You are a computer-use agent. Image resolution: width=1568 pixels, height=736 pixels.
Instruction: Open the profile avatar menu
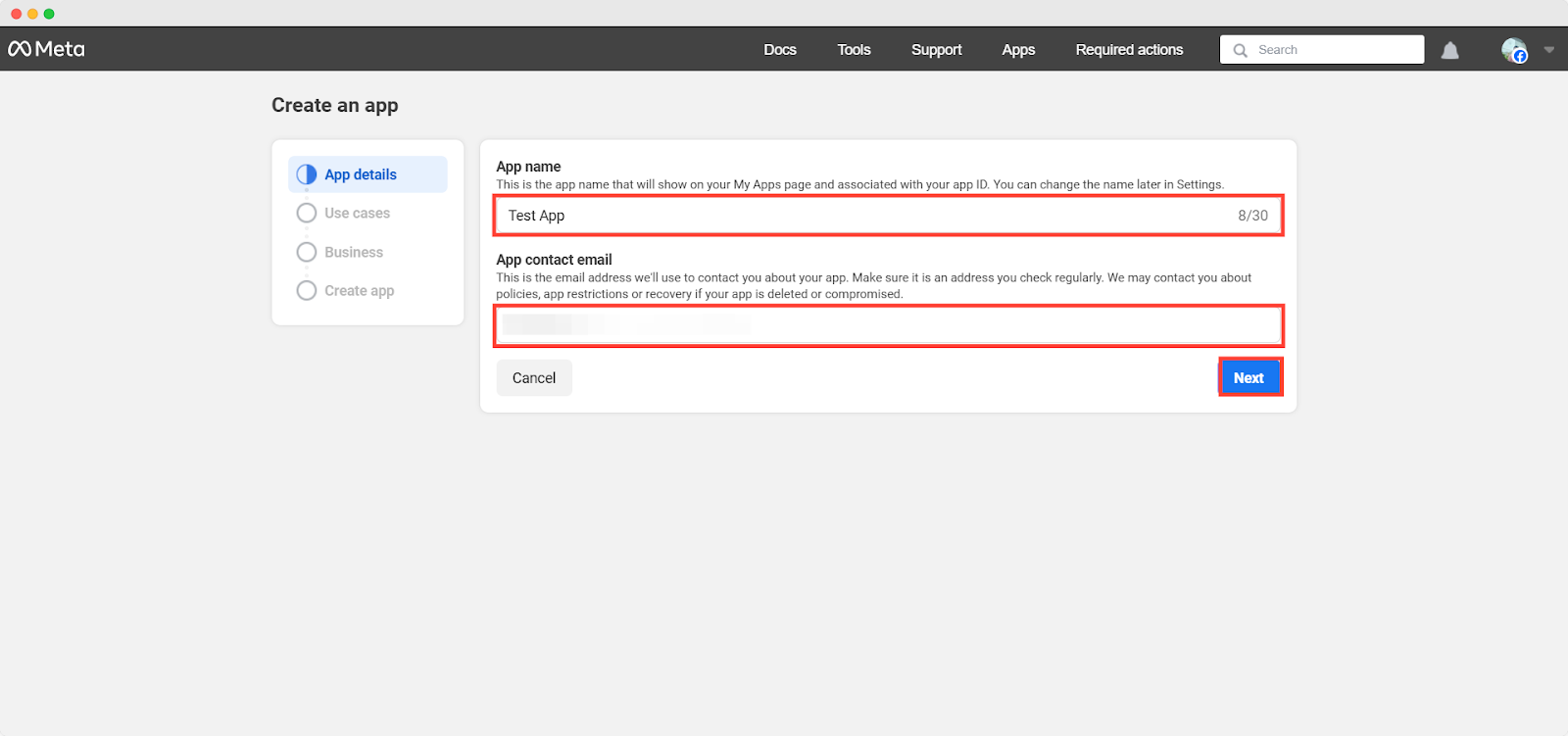[x=1514, y=50]
